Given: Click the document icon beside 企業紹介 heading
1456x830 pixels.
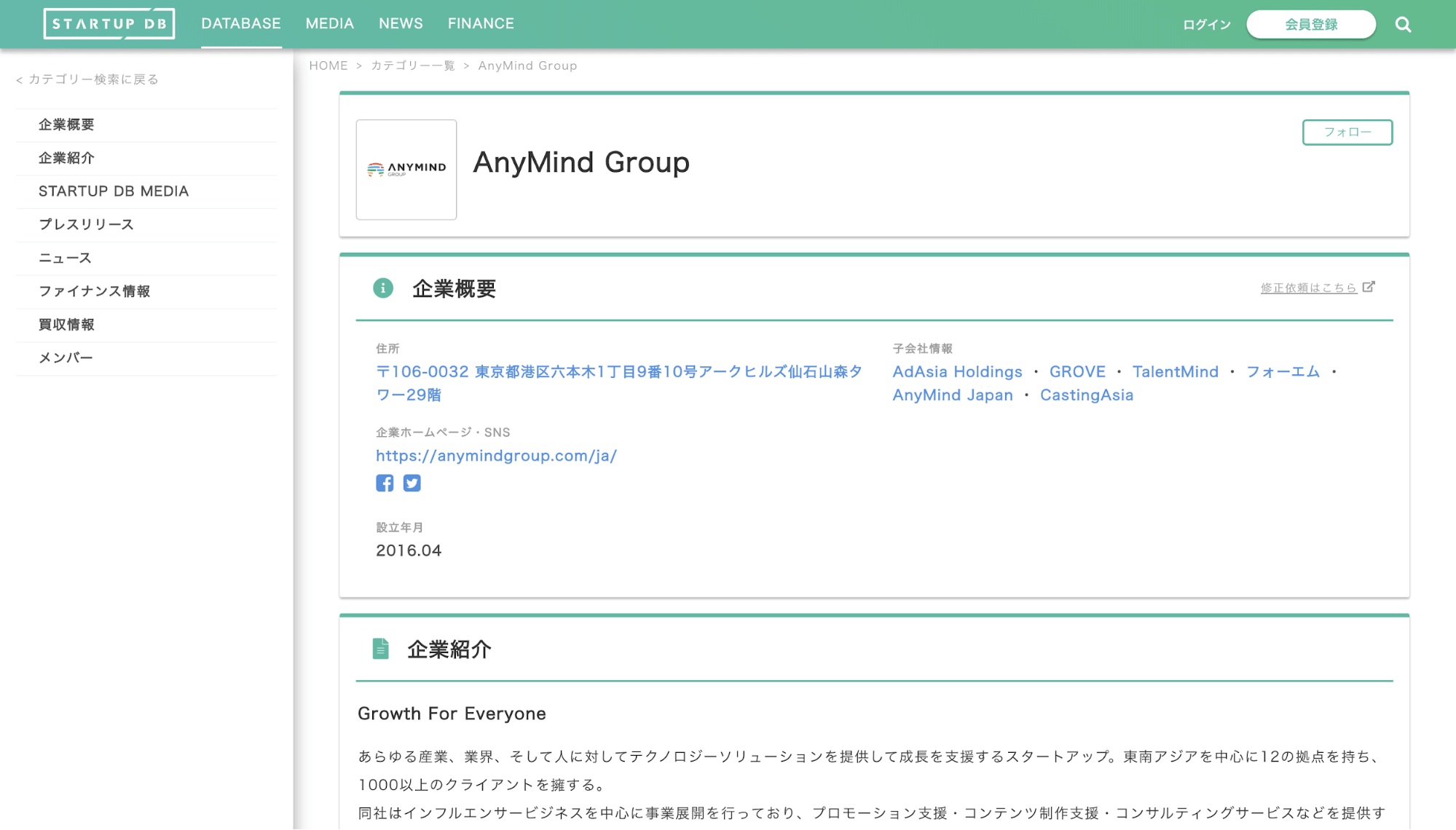Looking at the screenshot, I should tap(380, 649).
